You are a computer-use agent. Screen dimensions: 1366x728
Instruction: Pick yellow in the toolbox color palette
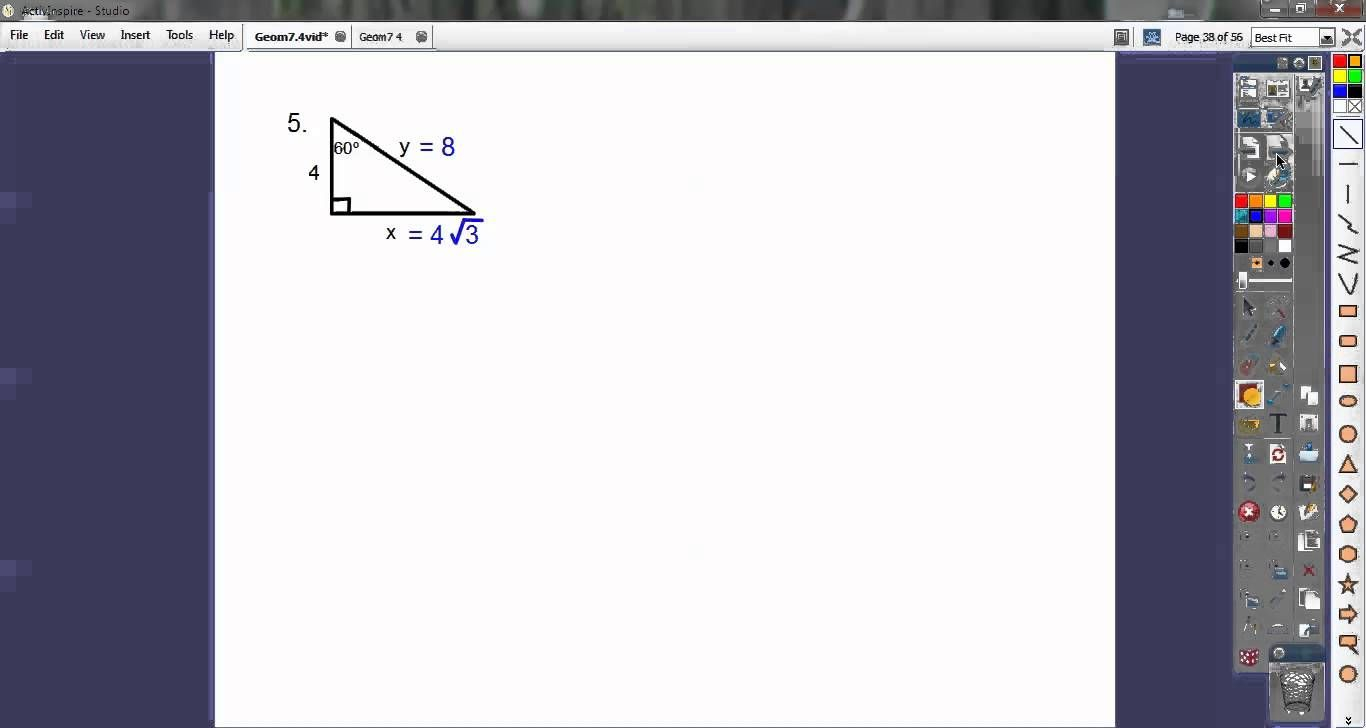pyautogui.click(x=1270, y=201)
